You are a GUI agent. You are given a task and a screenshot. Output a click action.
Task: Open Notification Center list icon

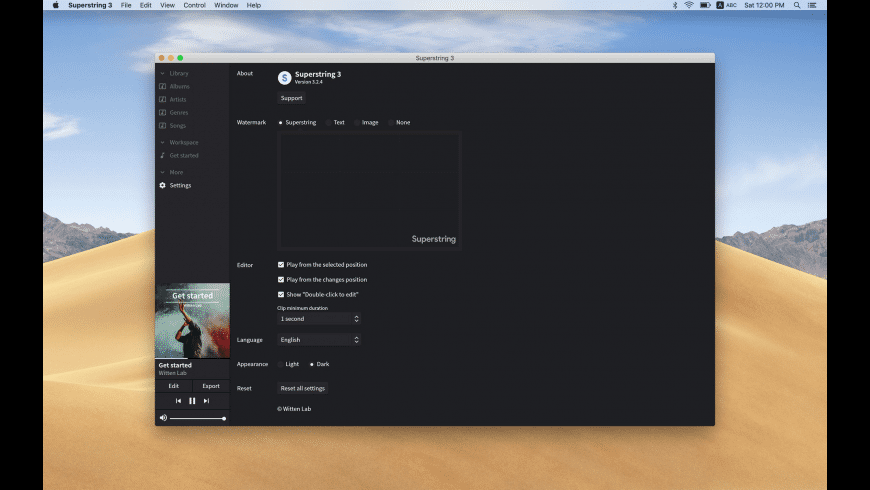pos(812,5)
